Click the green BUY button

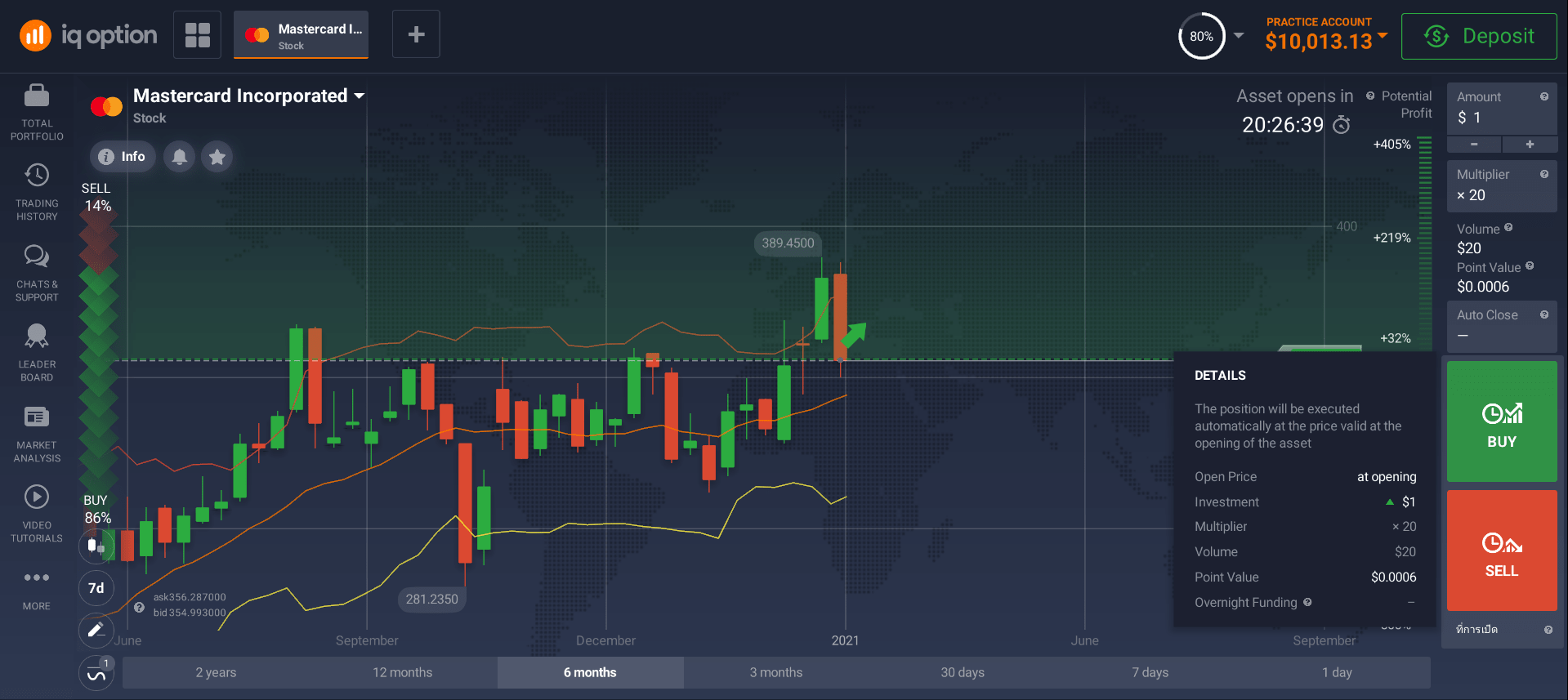tap(1502, 421)
